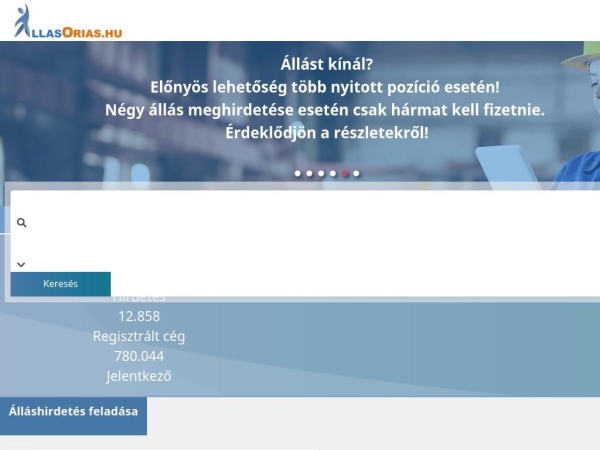600x450 pixels.
Task: Select the second carousel dot
Action: (310, 174)
